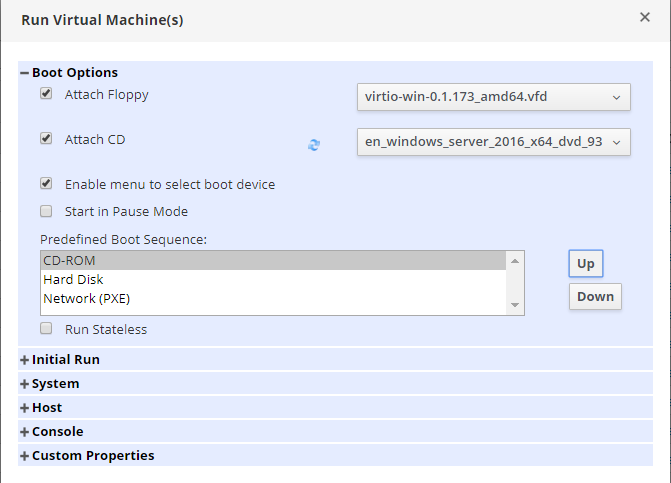This screenshot has height=483, width=671.
Task: Select Network (PXE) in boot sequence
Action: (x=86, y=298)
